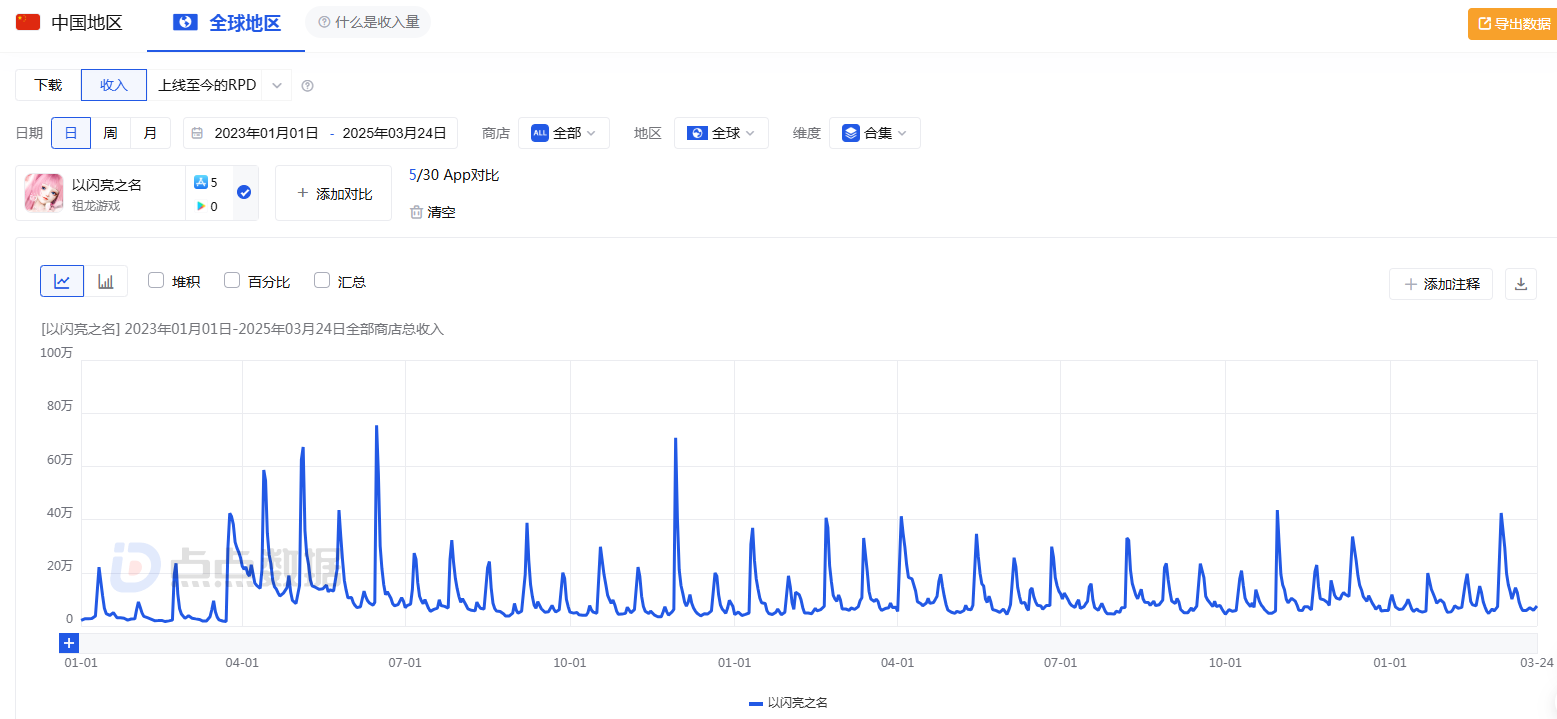Open the 维度 合集 dropdown
The width and height of the screenshot is (1557, 719).
875,133
